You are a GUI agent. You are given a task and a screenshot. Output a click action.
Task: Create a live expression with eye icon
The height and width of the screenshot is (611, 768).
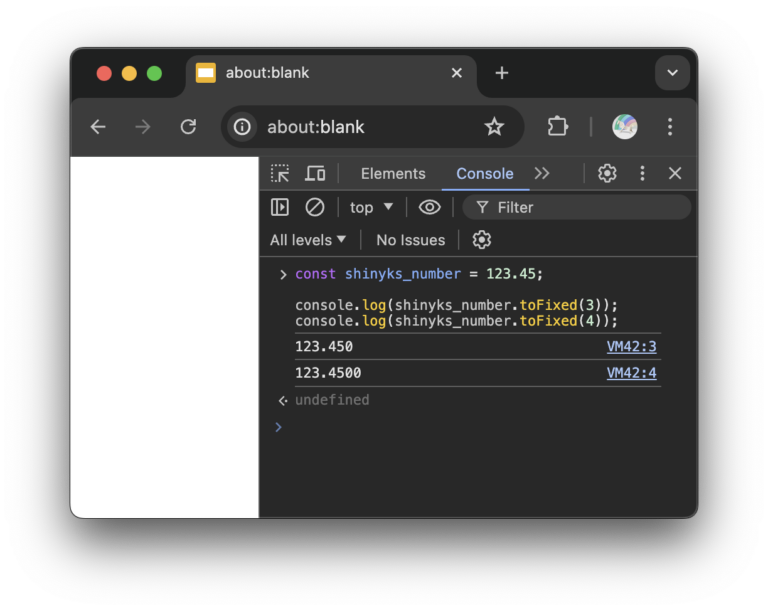pyautogui.click(x=429, y=207)
